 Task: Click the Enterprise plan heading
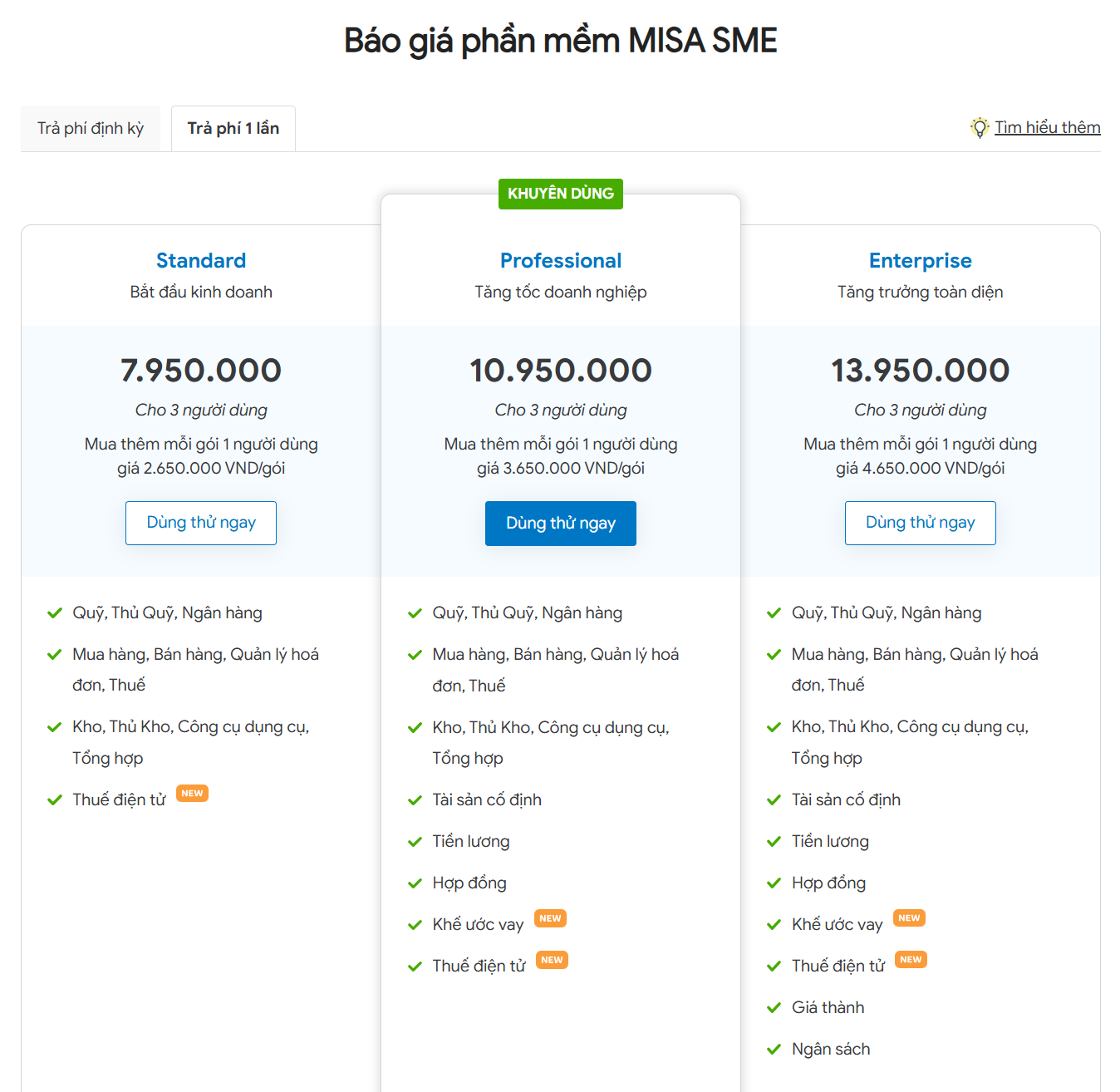pyautogui.click(x=920, y=260)
